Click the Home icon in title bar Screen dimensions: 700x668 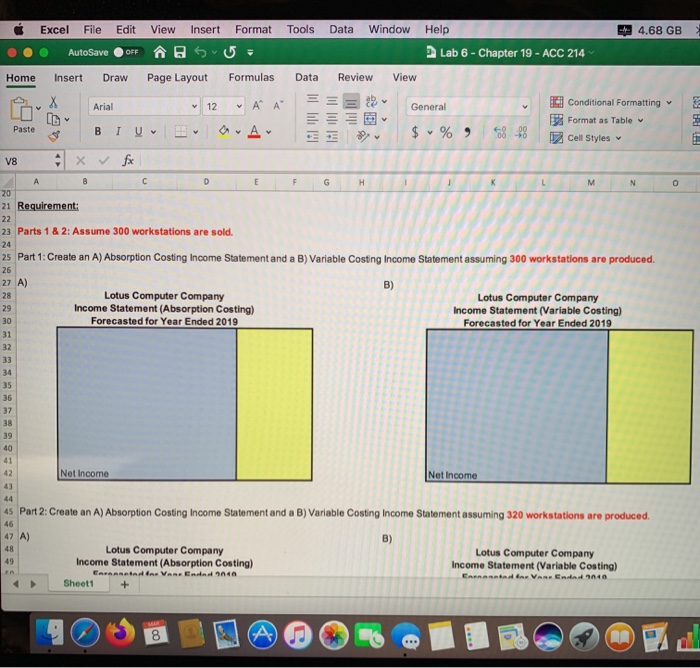pos(160,52)
